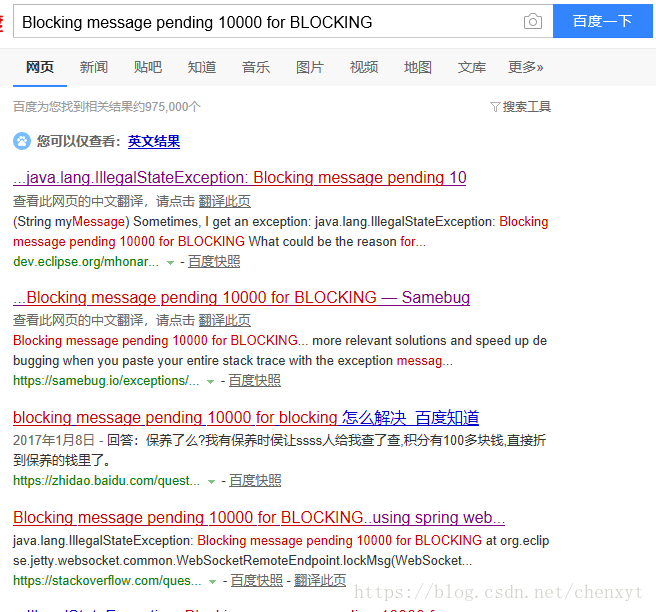Switch to the 新闻 tab
The height and width of the screenshot is (612, 656).
click(94, 67)
